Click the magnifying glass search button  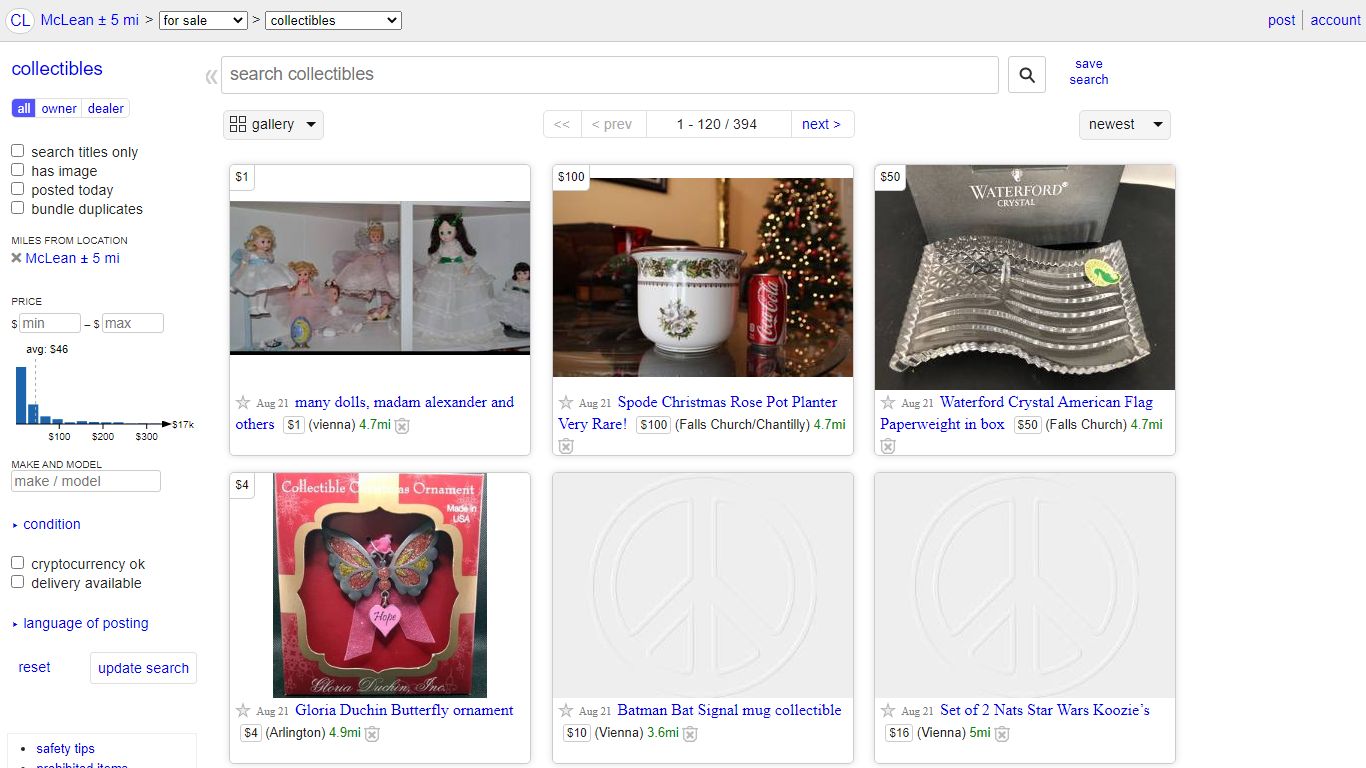1027,75
